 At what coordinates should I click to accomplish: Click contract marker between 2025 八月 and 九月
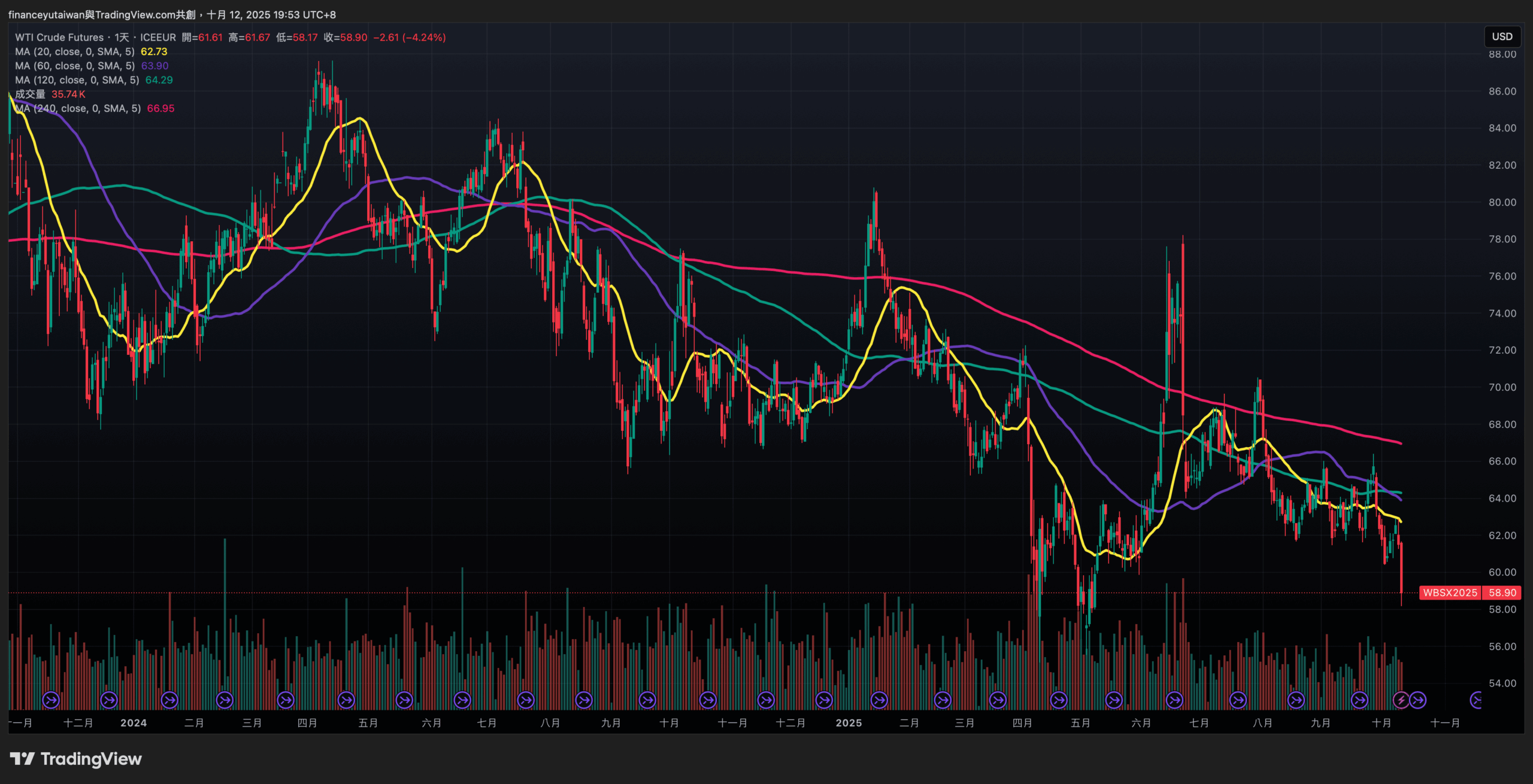click(x=1296, y=700)
